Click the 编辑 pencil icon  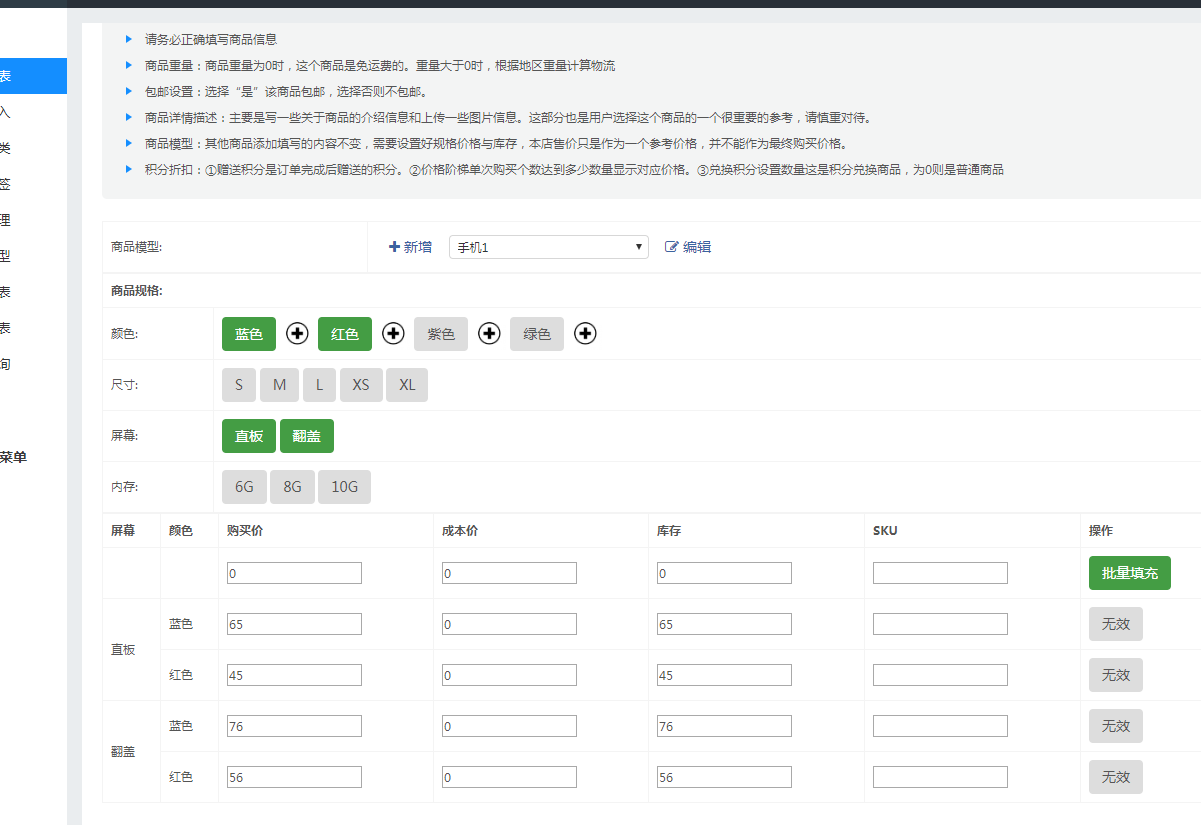click(x=672, y=247)
